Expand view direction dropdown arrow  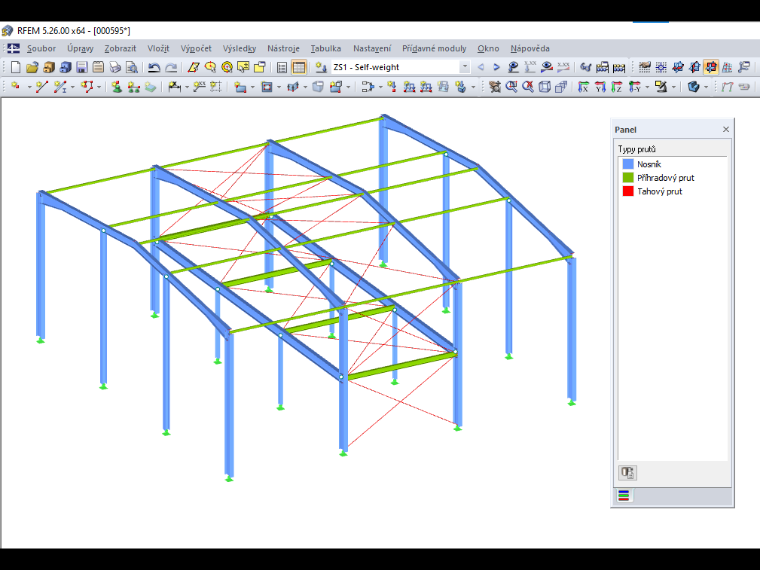(647, 87)
